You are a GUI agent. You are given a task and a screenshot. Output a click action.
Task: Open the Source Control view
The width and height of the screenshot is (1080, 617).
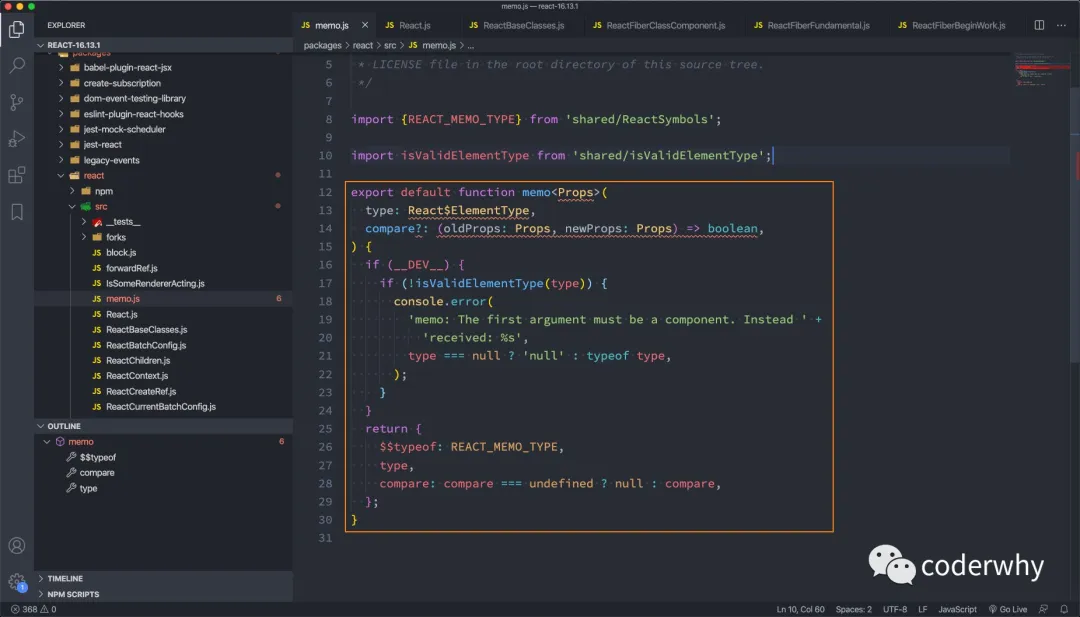[17, 102]
